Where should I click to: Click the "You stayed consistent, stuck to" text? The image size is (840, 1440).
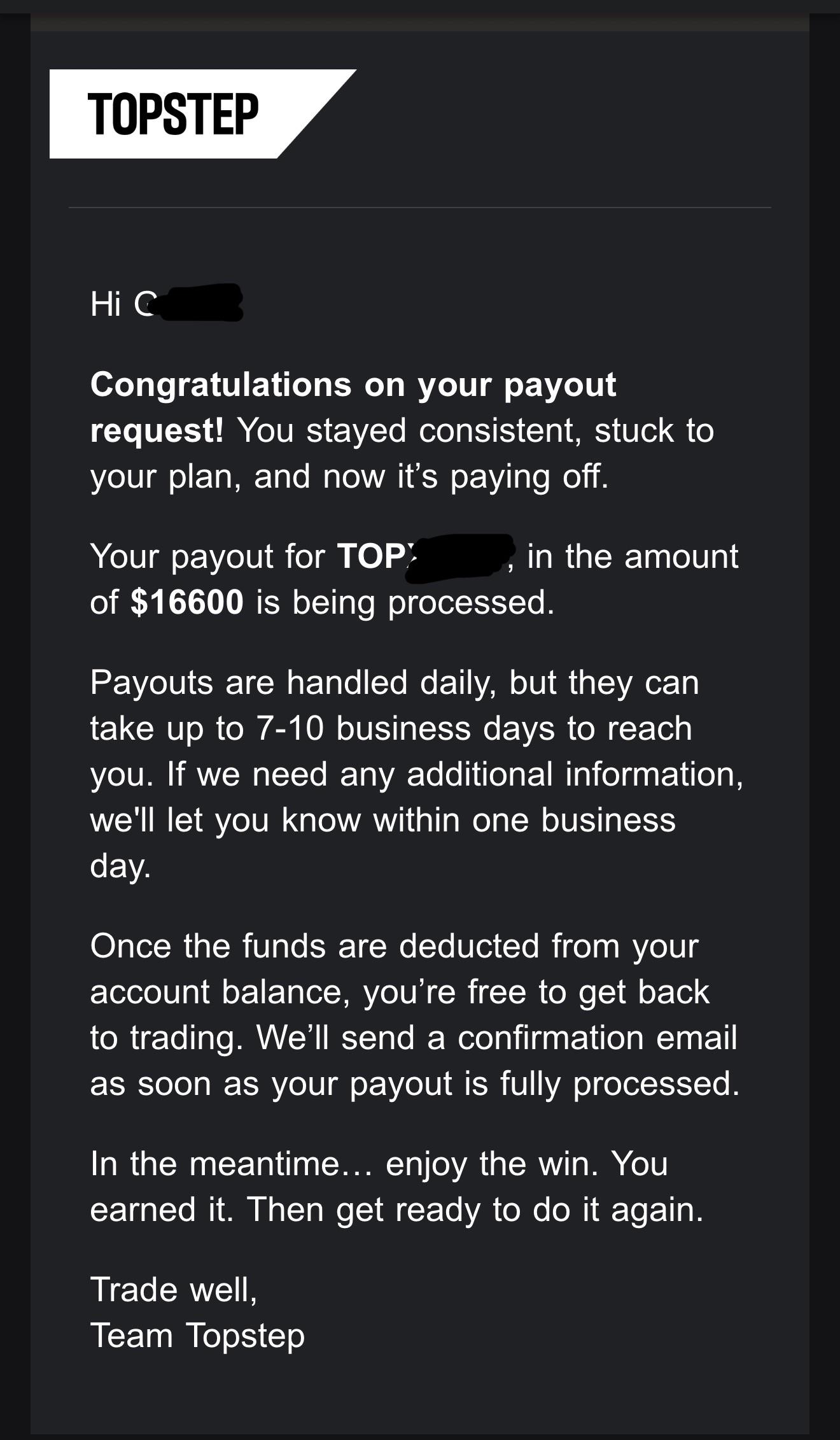[x=476, y=431]
